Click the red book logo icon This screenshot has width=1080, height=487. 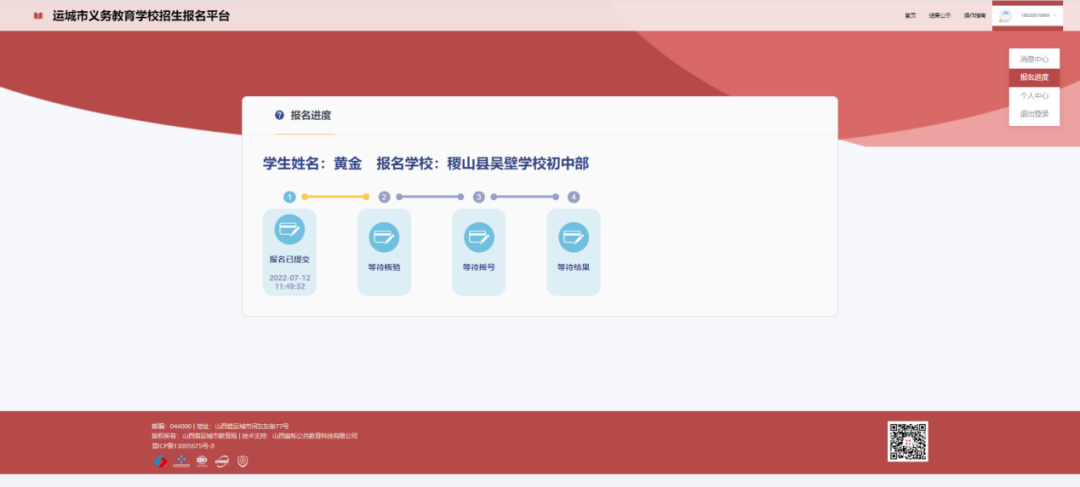pyautogui.click(x=38, y=16)
